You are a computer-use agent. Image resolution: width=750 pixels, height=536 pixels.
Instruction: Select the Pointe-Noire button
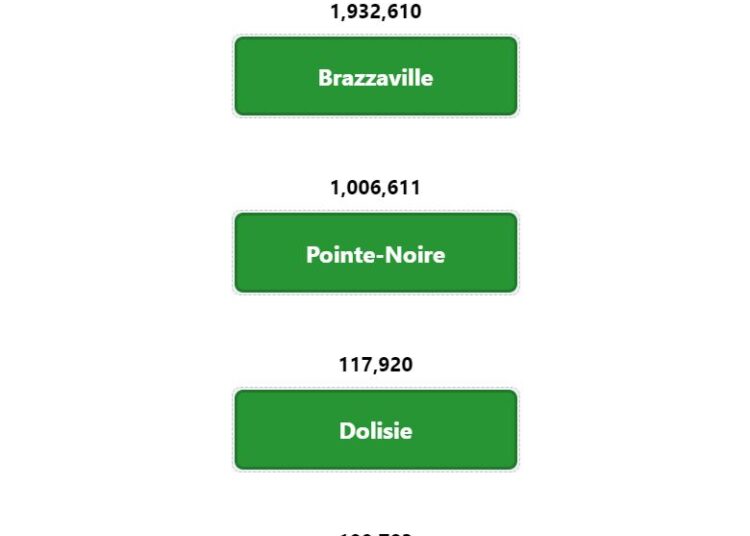tap(375, 252)
